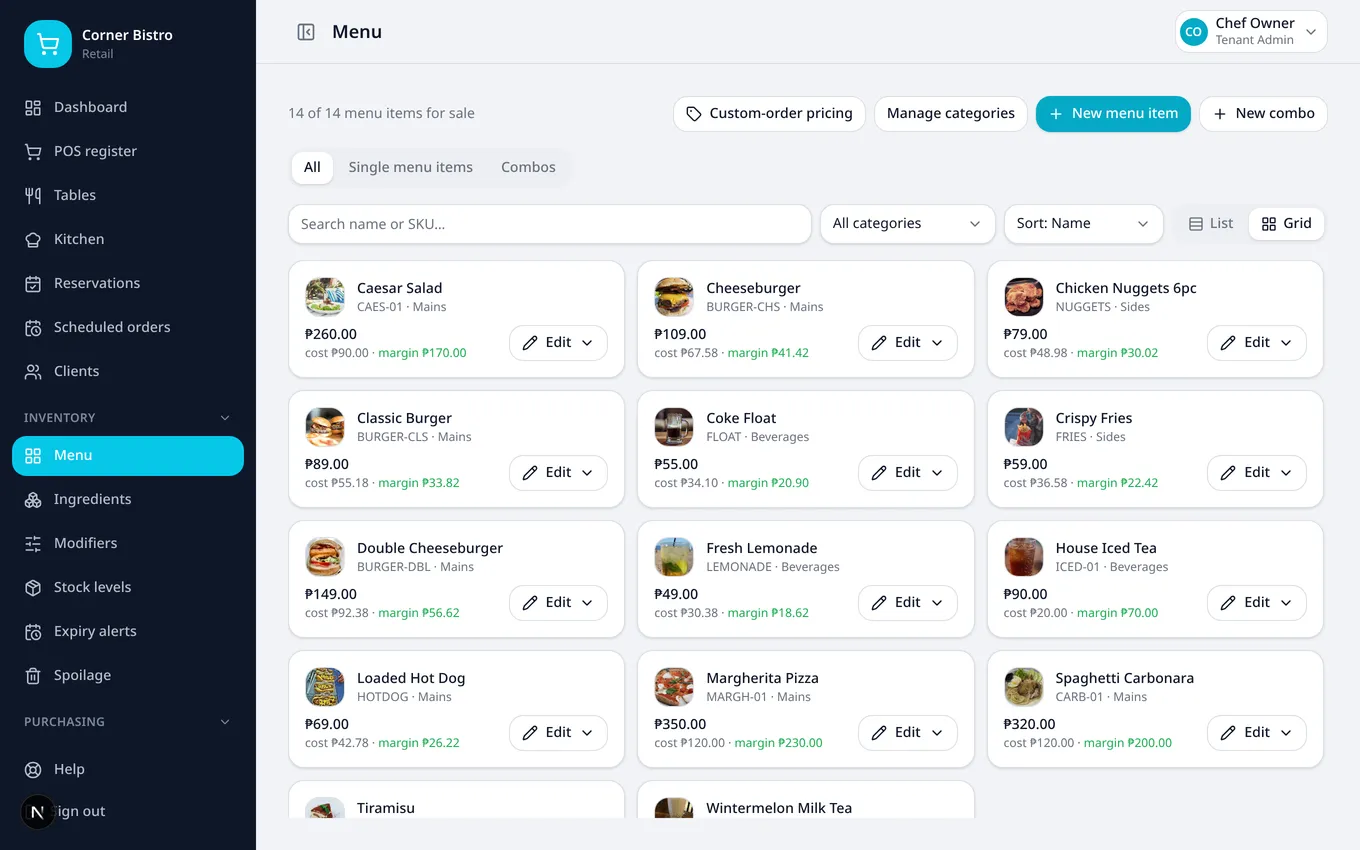Click the Chicken Nuggets 6pc thumbnail

[1024, 297]
